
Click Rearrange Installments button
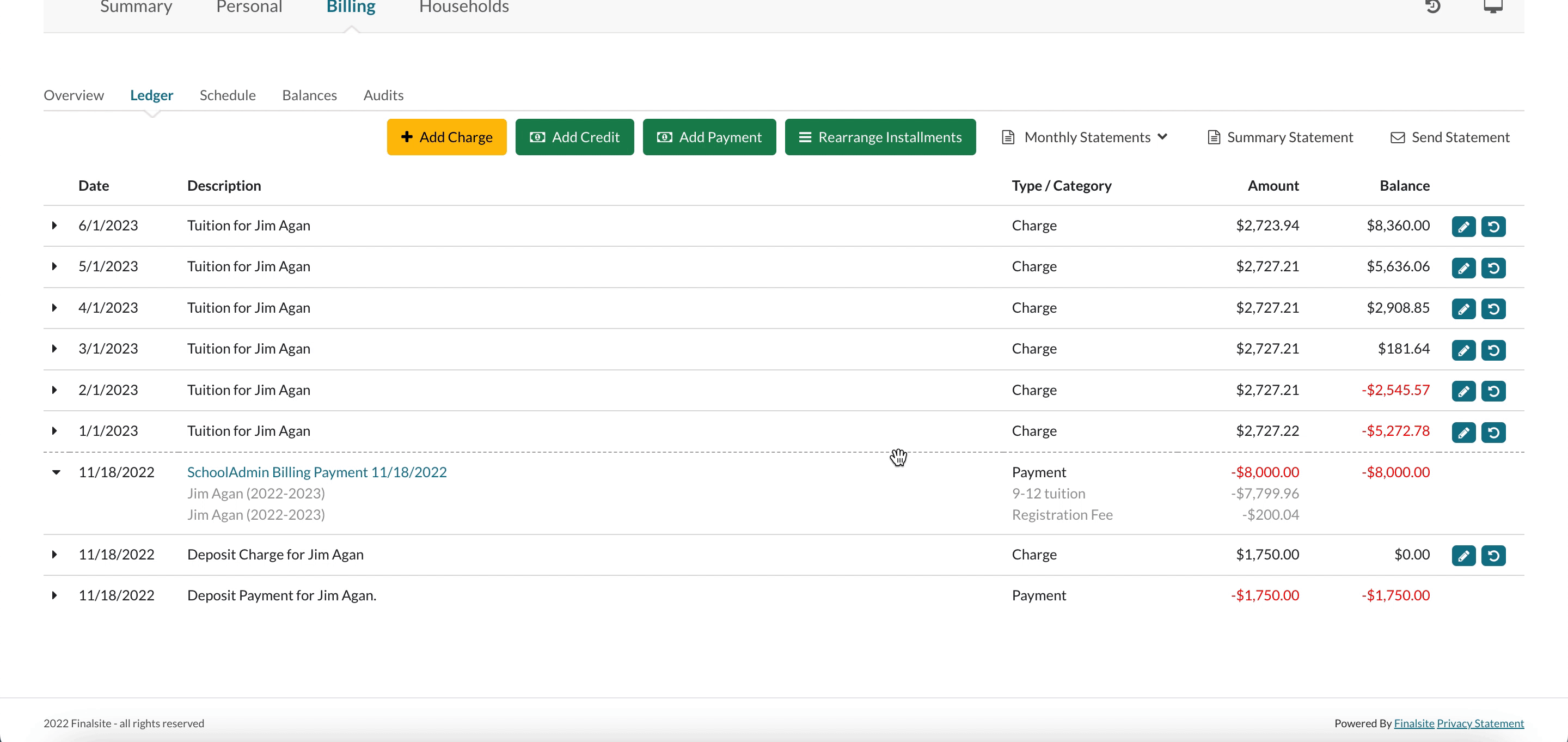880,137
